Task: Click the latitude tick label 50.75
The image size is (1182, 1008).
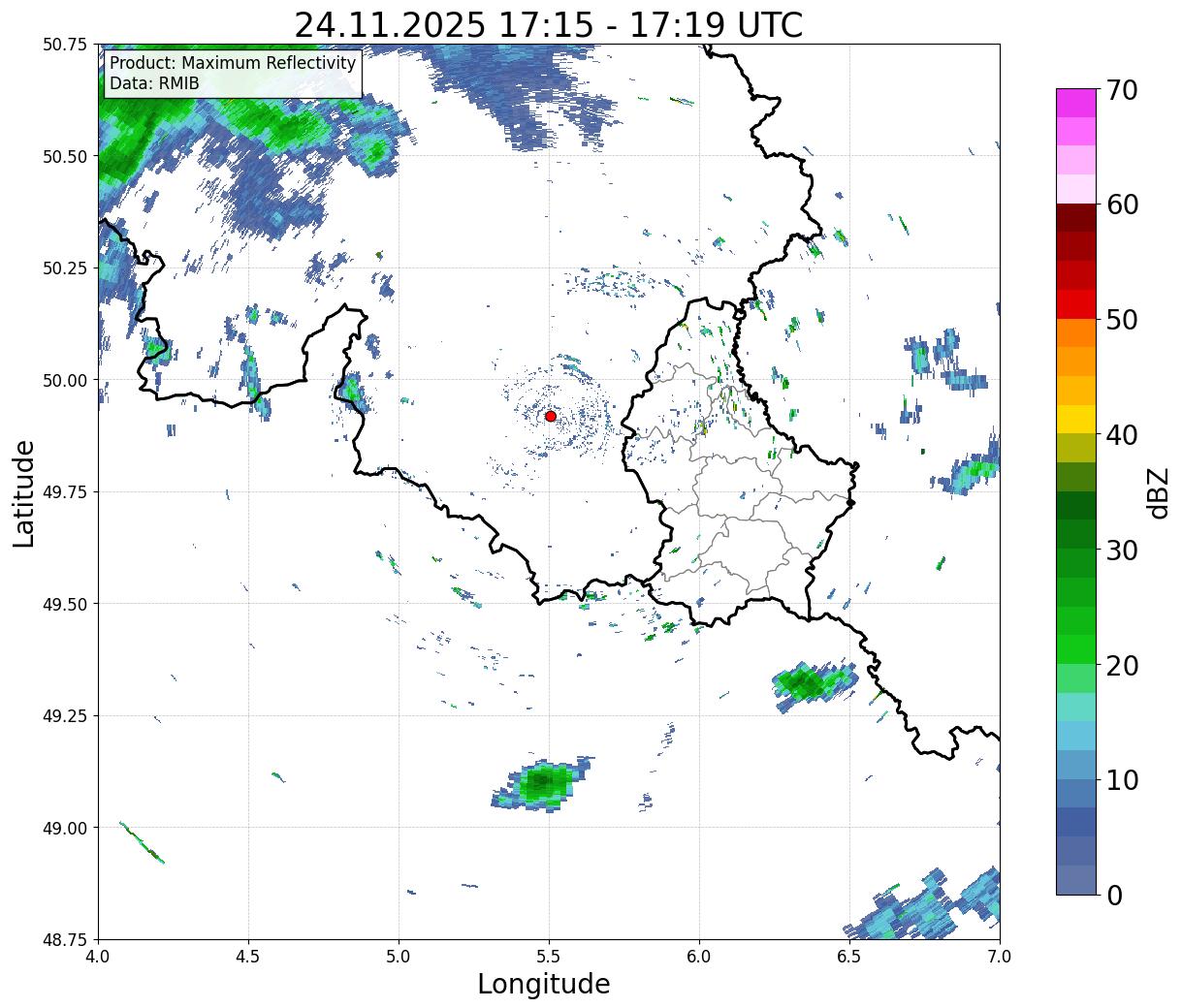Action: point(65,45)
